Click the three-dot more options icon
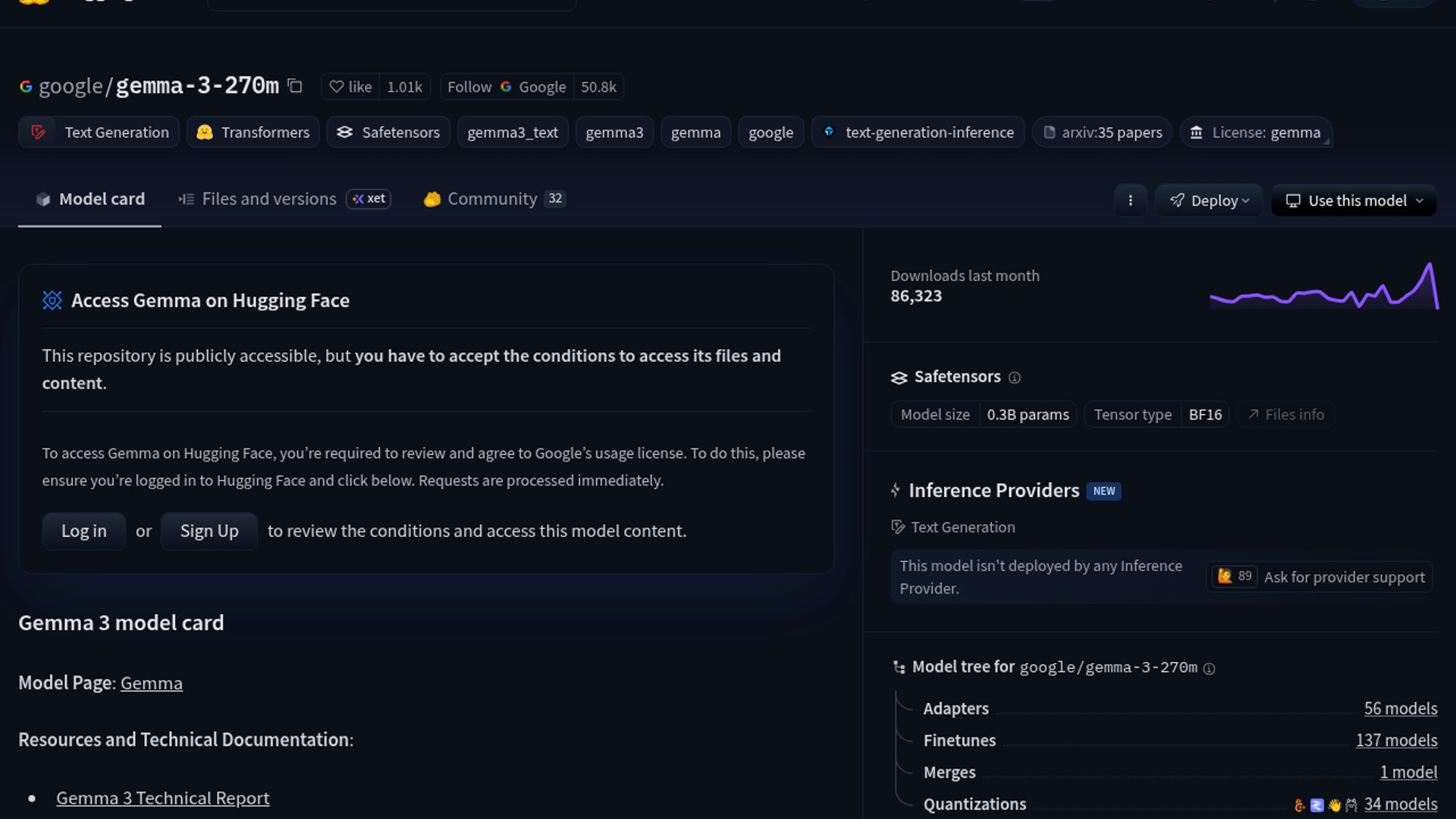 click(1130, 200)
